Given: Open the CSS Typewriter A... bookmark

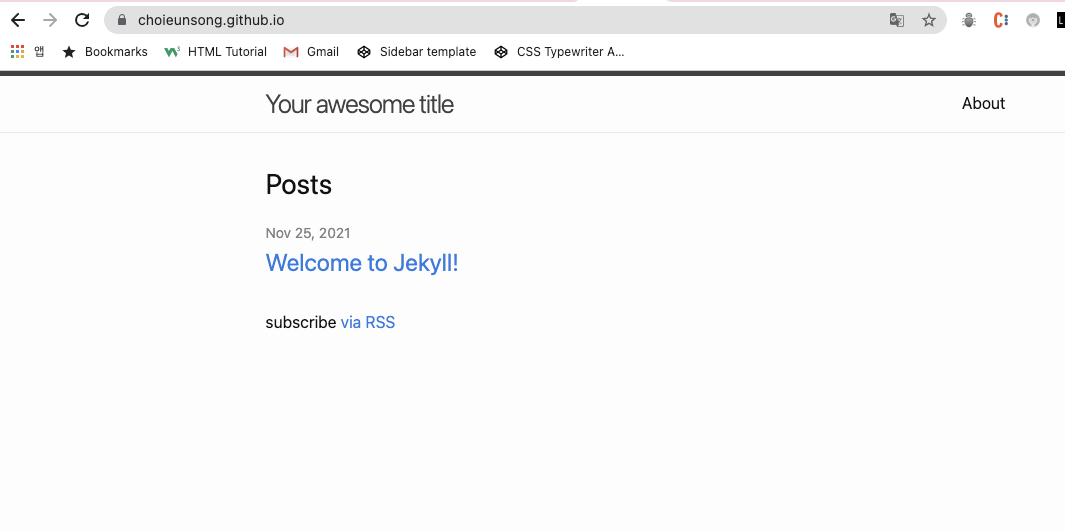Looking at the screenshot, I should click(x=559, y=52).
